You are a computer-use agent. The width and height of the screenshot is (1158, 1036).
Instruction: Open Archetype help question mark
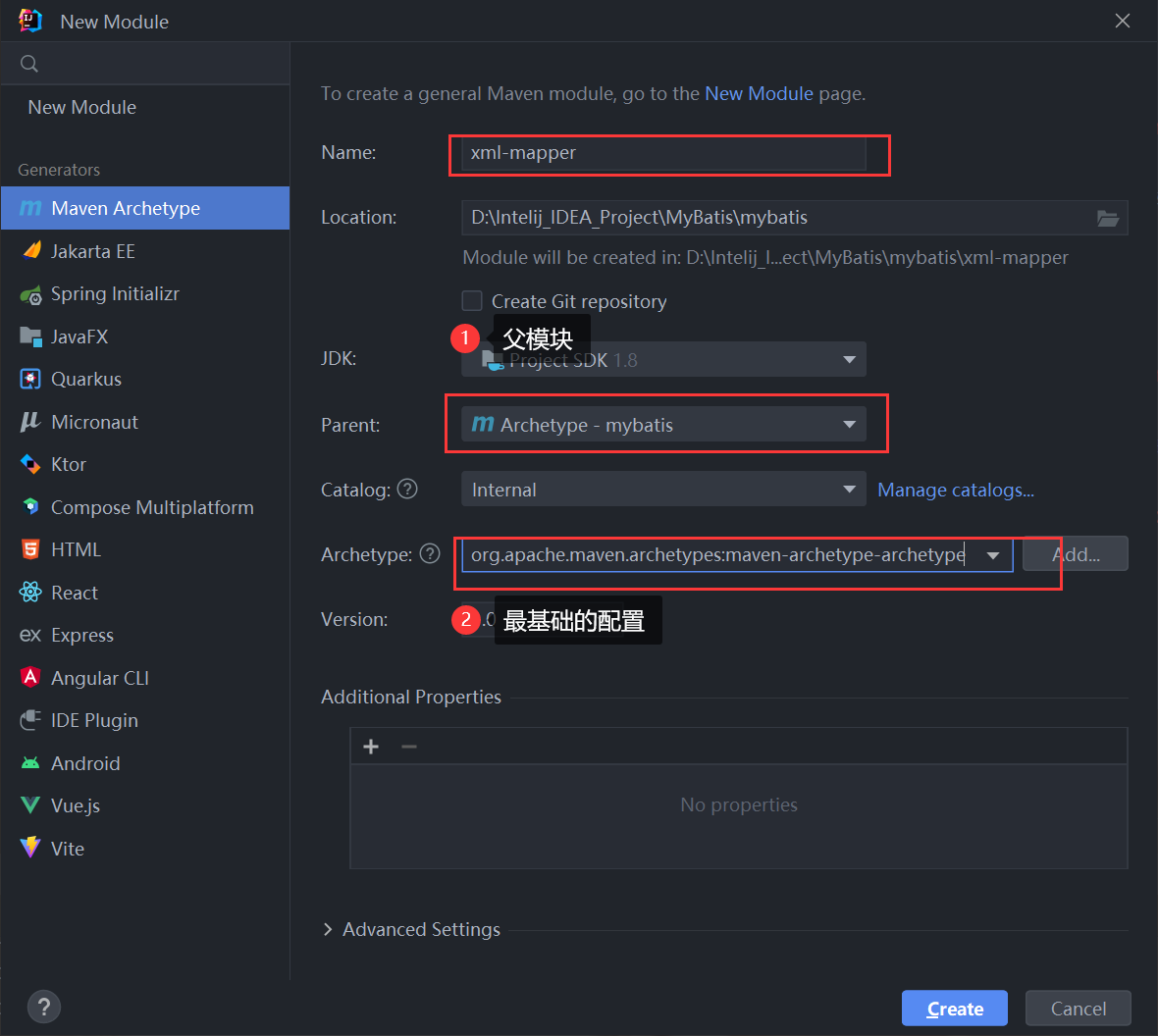(x=430, y=554)
